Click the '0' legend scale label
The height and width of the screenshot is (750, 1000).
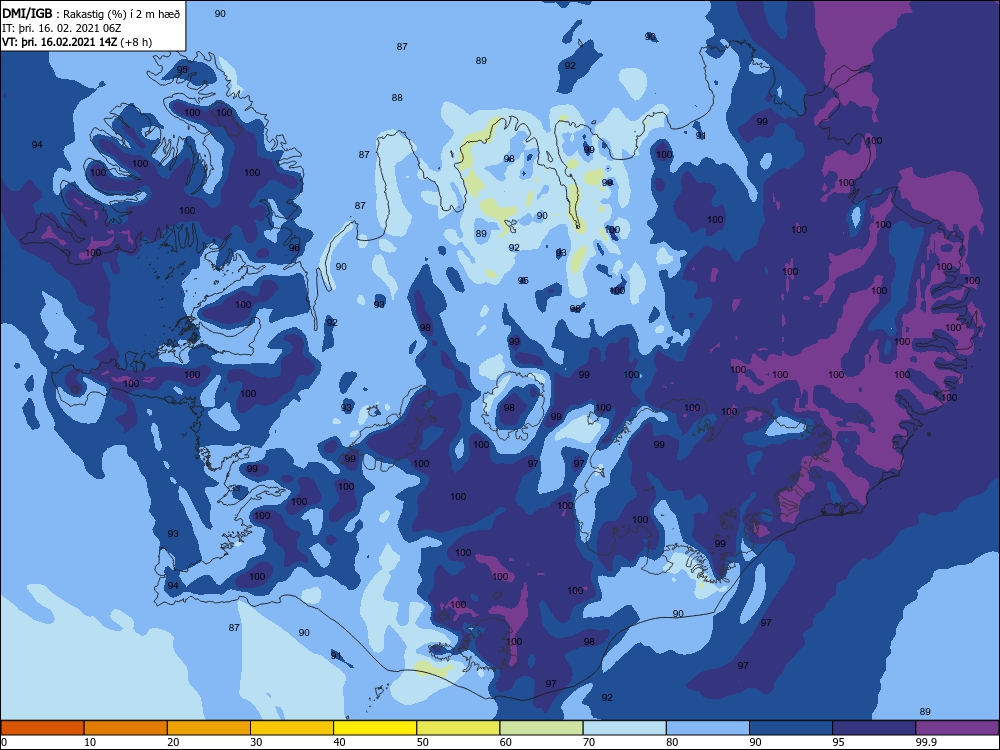(x=4, y=742)
